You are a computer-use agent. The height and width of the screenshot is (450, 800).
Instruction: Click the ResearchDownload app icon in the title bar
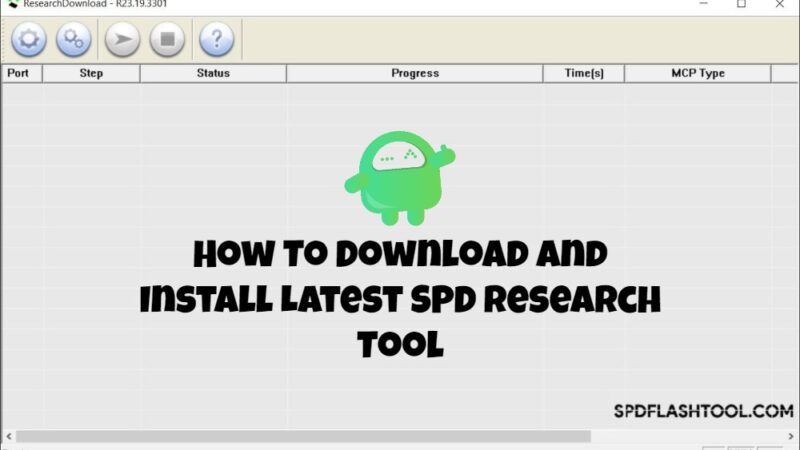tap(13, 4)
